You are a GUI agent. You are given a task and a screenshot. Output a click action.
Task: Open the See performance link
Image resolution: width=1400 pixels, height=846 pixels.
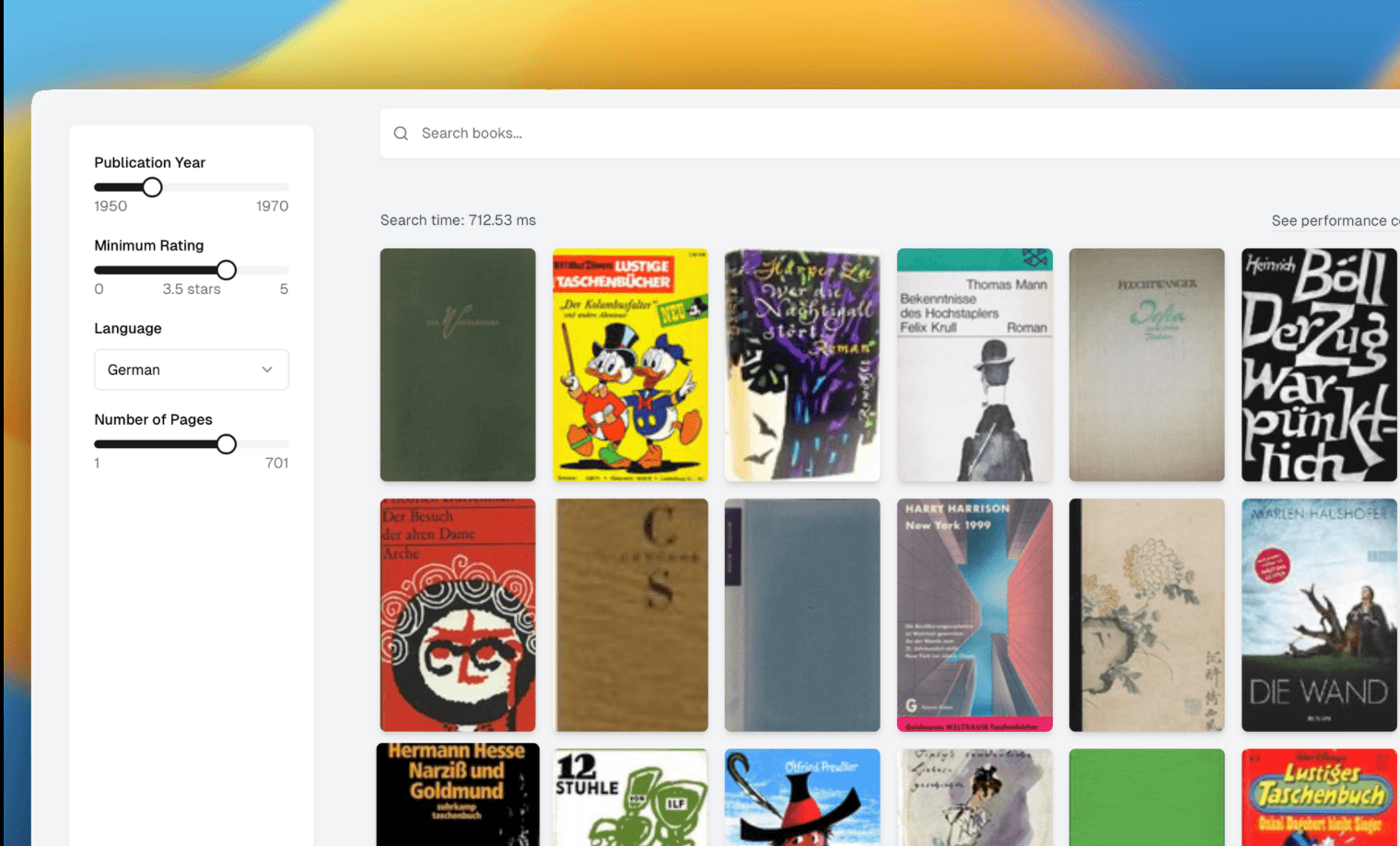pos(1334,221)
